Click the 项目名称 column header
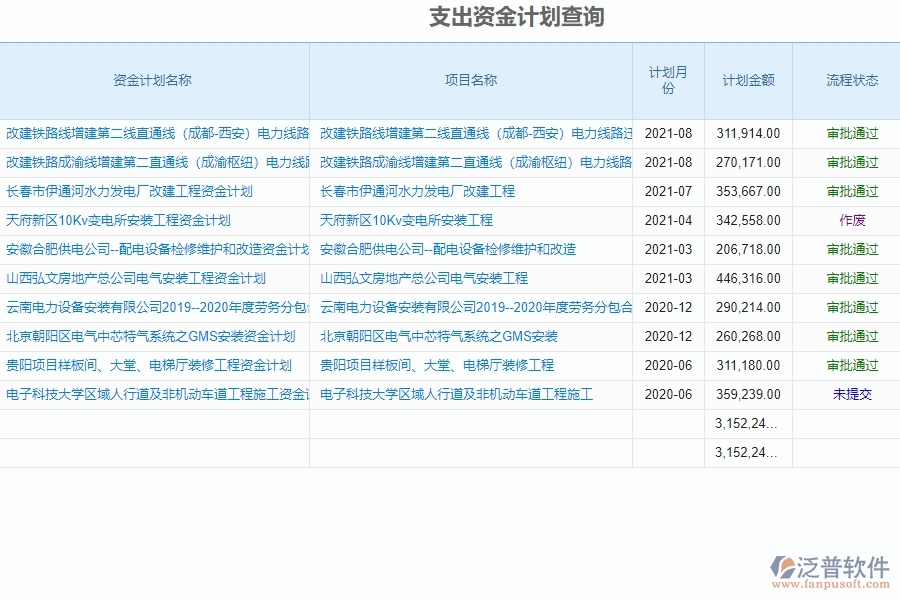Screen dimensions: 900x600 (470, 80)
